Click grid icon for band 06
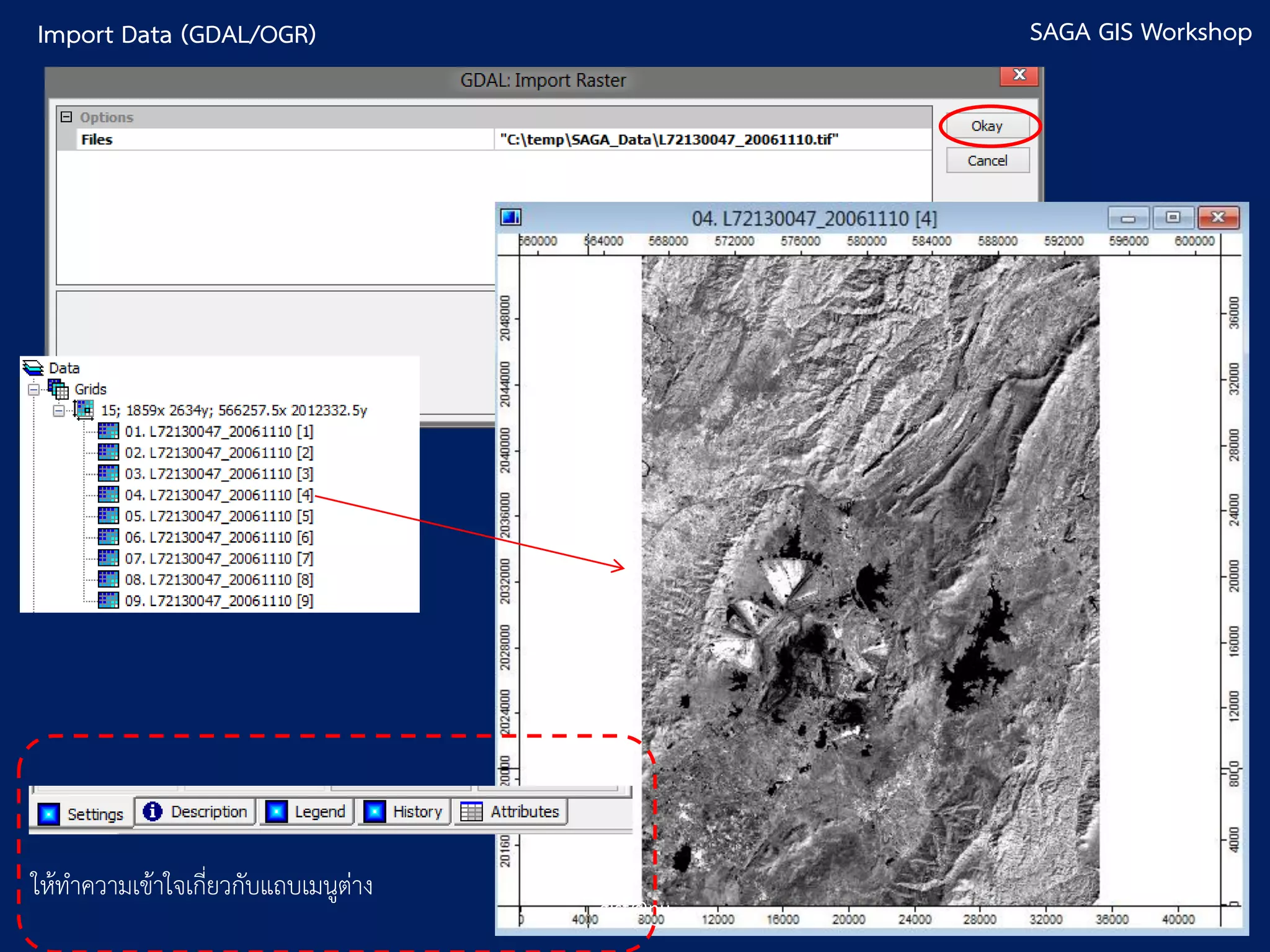Screen dimensions: 1270x952 click(109, 536)
